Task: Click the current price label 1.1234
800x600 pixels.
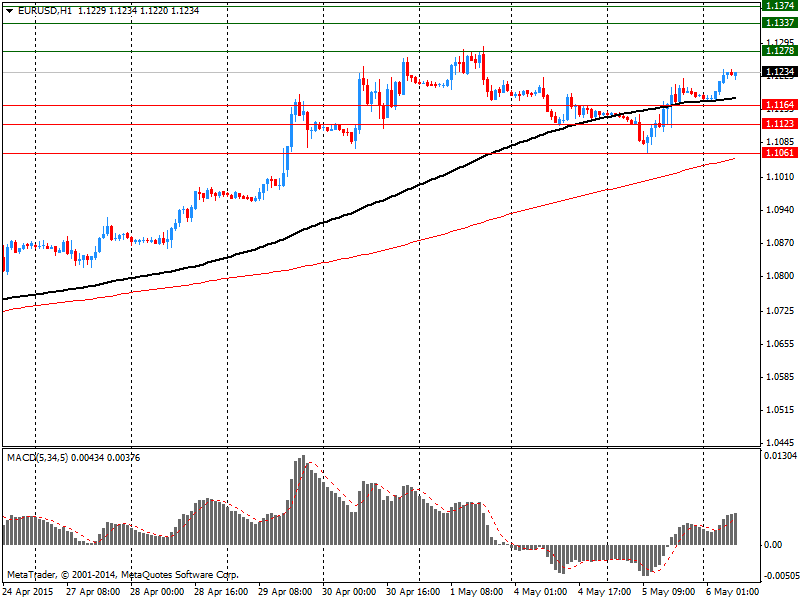Action: pyautogui.click(x=780, y=72)
